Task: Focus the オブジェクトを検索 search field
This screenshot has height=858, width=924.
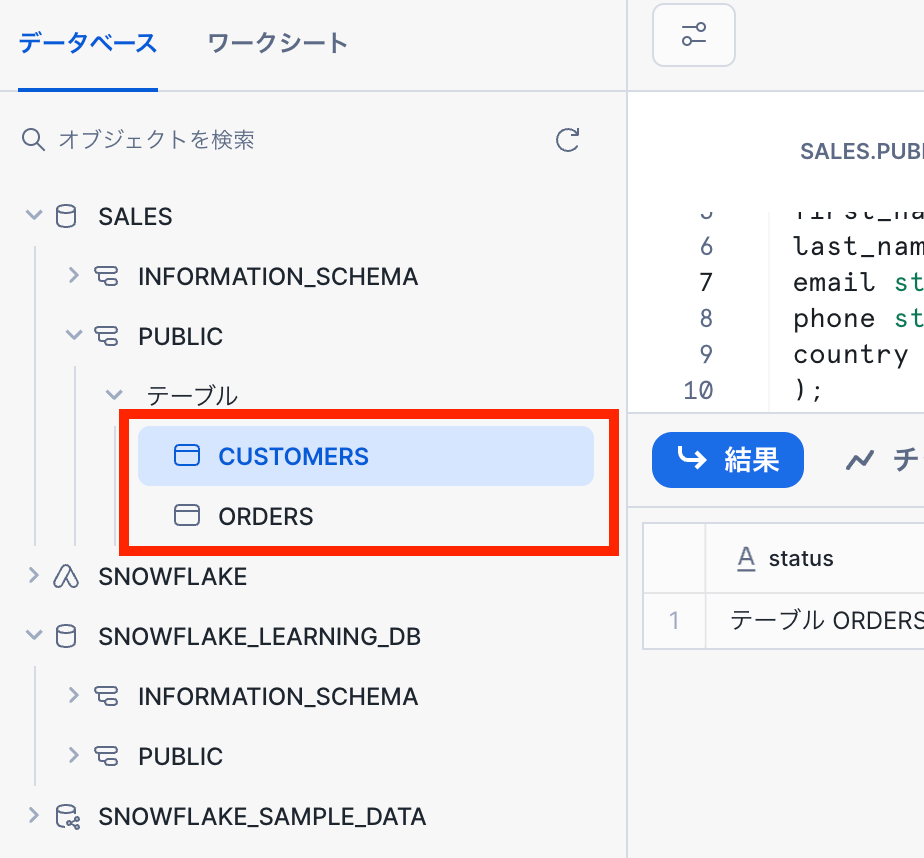Action: click(300, 139)
